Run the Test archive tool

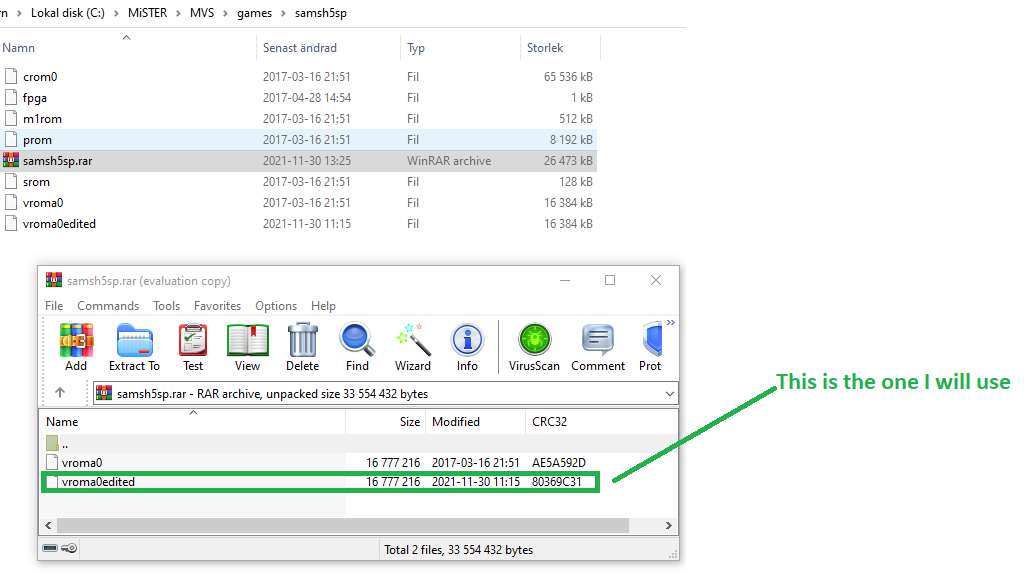tap(193, 347)
